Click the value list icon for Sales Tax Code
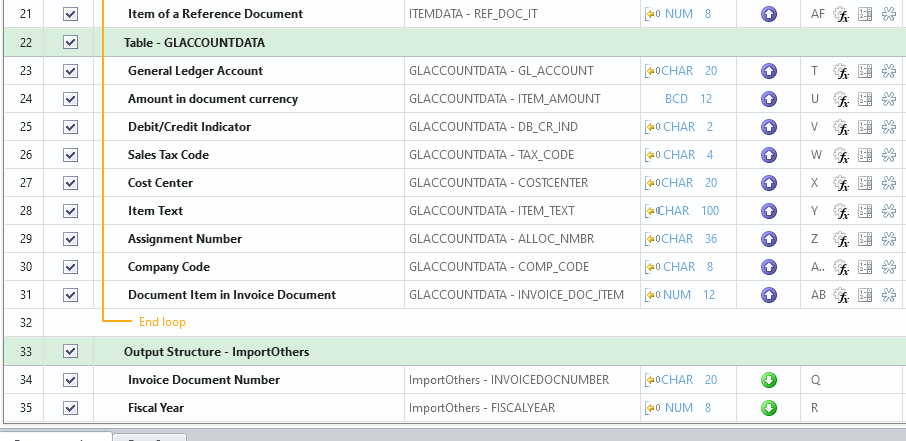This screenshot has width=906, height=441. [866, 155]
